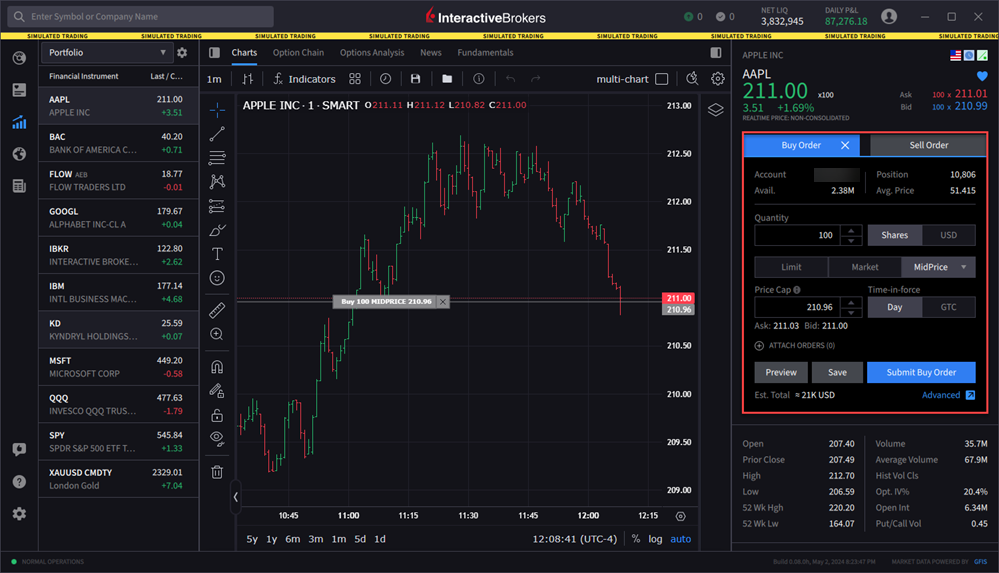999x573 pixels.
Task: Select the text annotation tool
Action: [x=217, y=254]
